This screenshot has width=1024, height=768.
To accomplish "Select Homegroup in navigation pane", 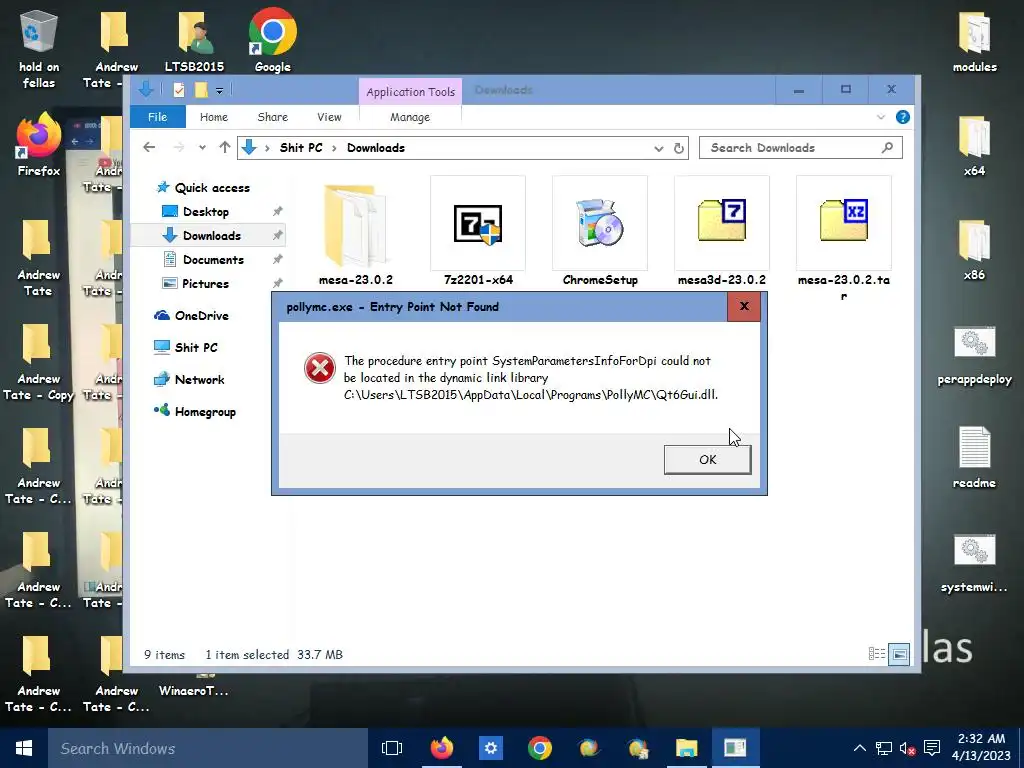I will pos(204,412).
